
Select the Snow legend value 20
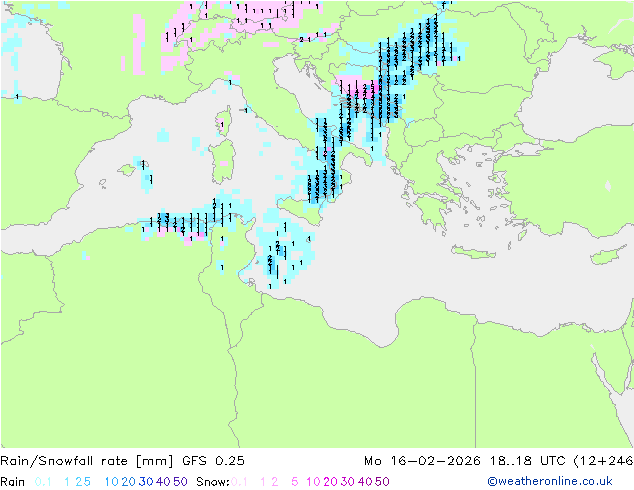point(330,482)
